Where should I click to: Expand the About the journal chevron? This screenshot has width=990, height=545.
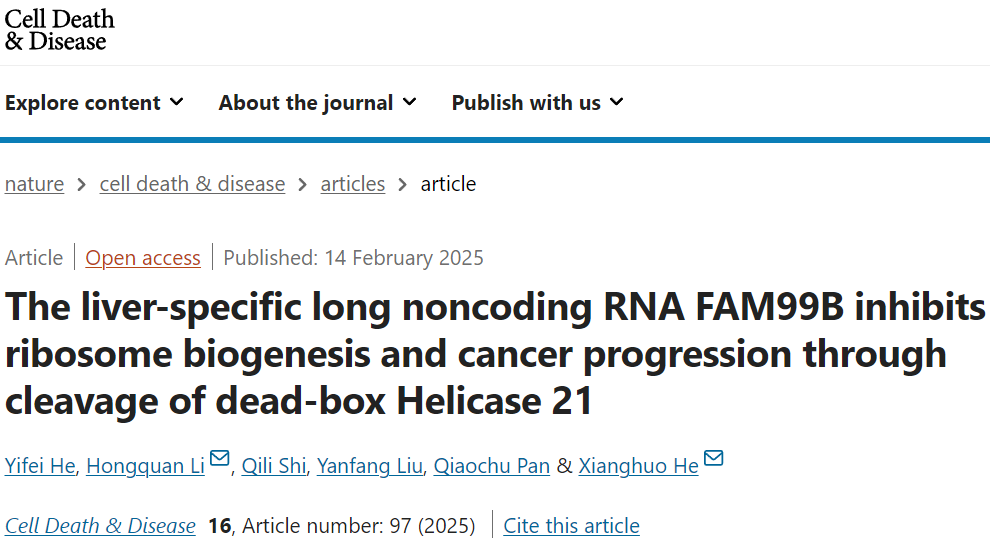pos(410,102)
